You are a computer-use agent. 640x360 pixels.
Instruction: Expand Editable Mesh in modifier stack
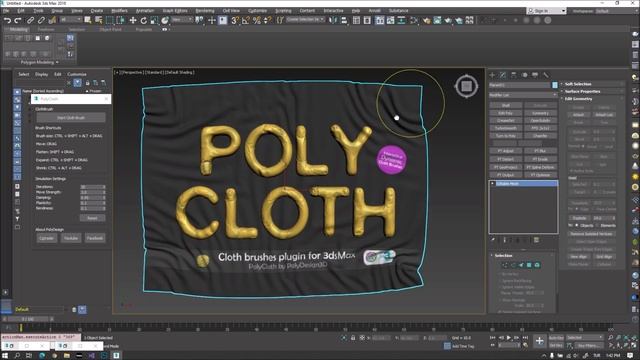493,184
